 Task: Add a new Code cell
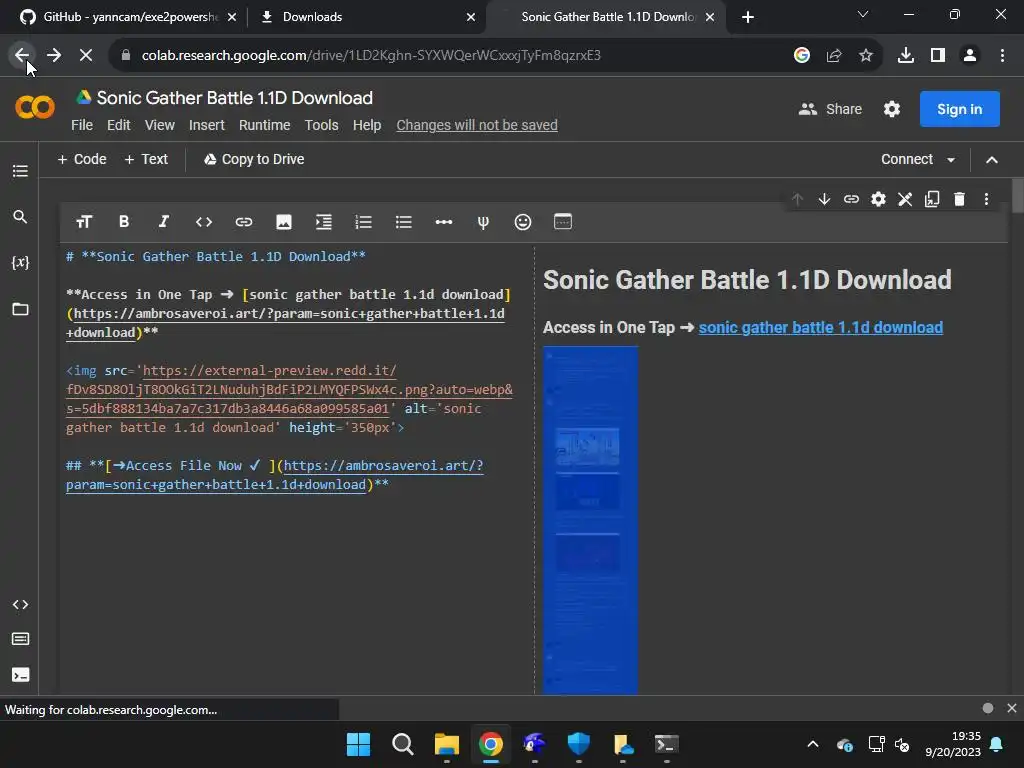[x=82, y=159]
